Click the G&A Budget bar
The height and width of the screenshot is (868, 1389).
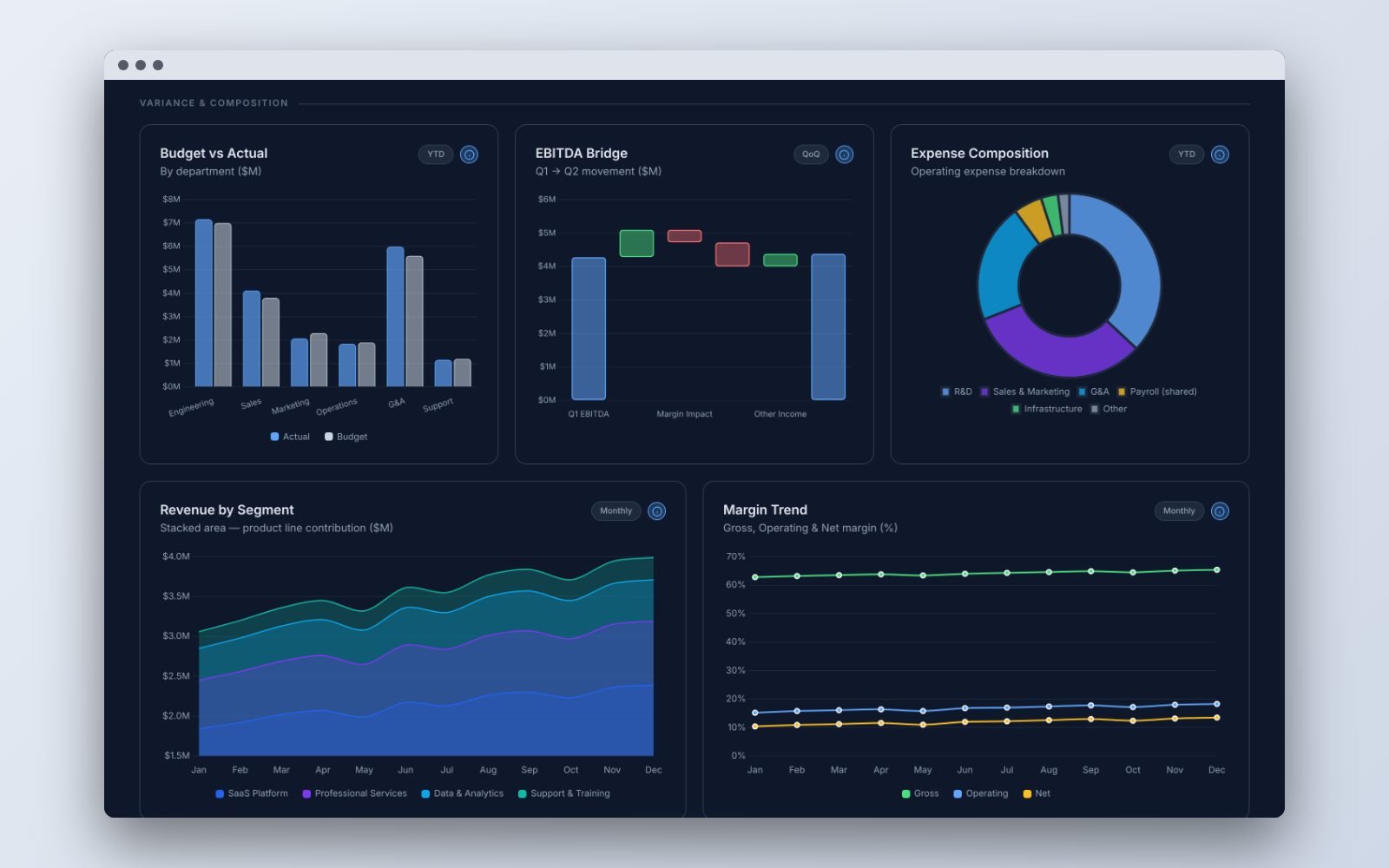coord(415,321)
